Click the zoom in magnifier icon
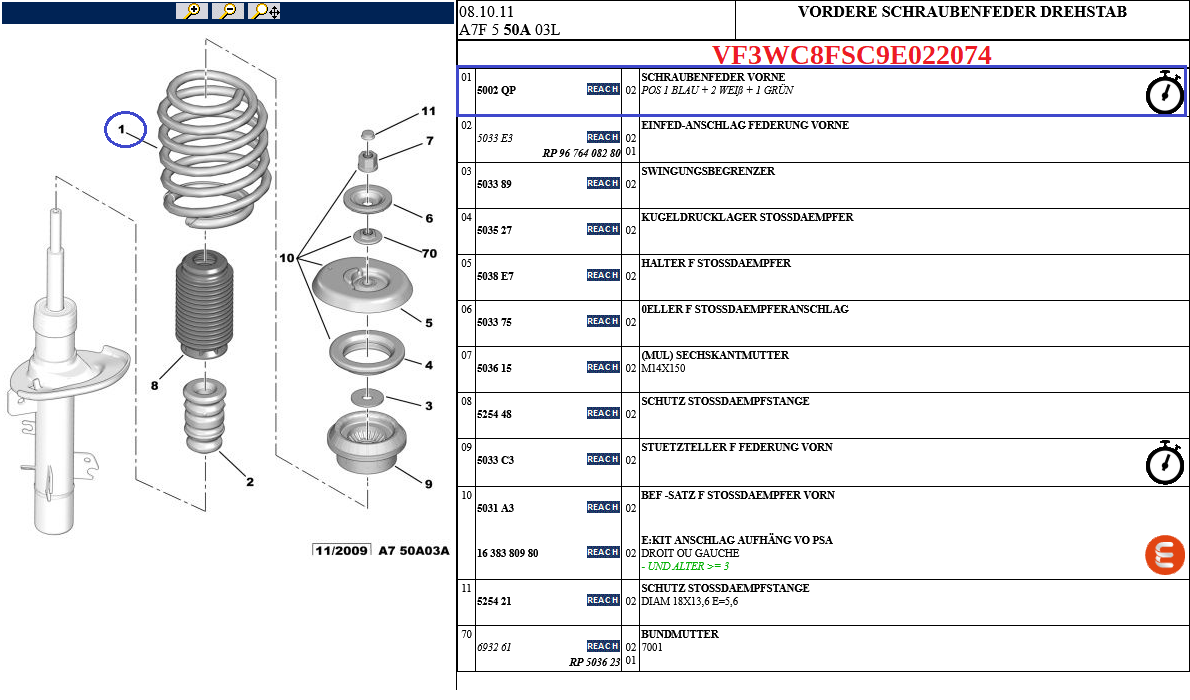The width and height of the screenshot is (1190, 700). [191, 11]
